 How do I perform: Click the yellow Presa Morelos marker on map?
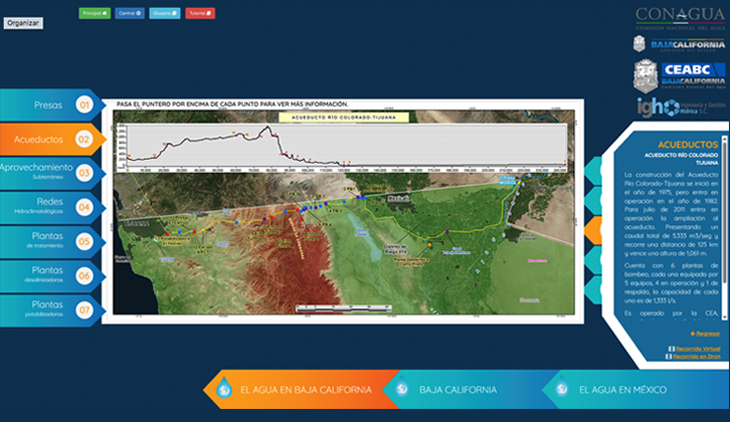click(x=519, y=183)
